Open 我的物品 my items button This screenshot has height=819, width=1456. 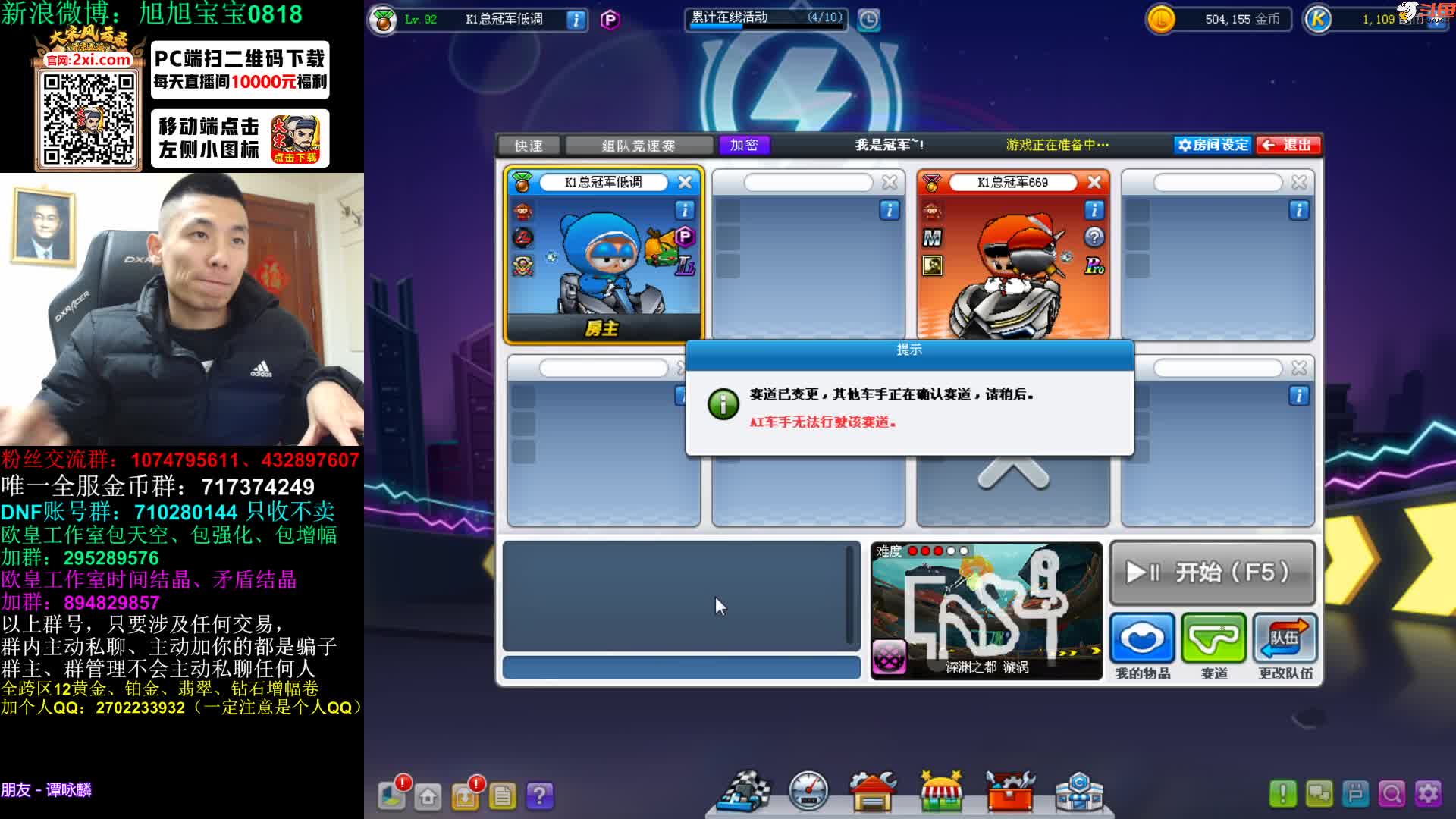(x=1143, y=639)
